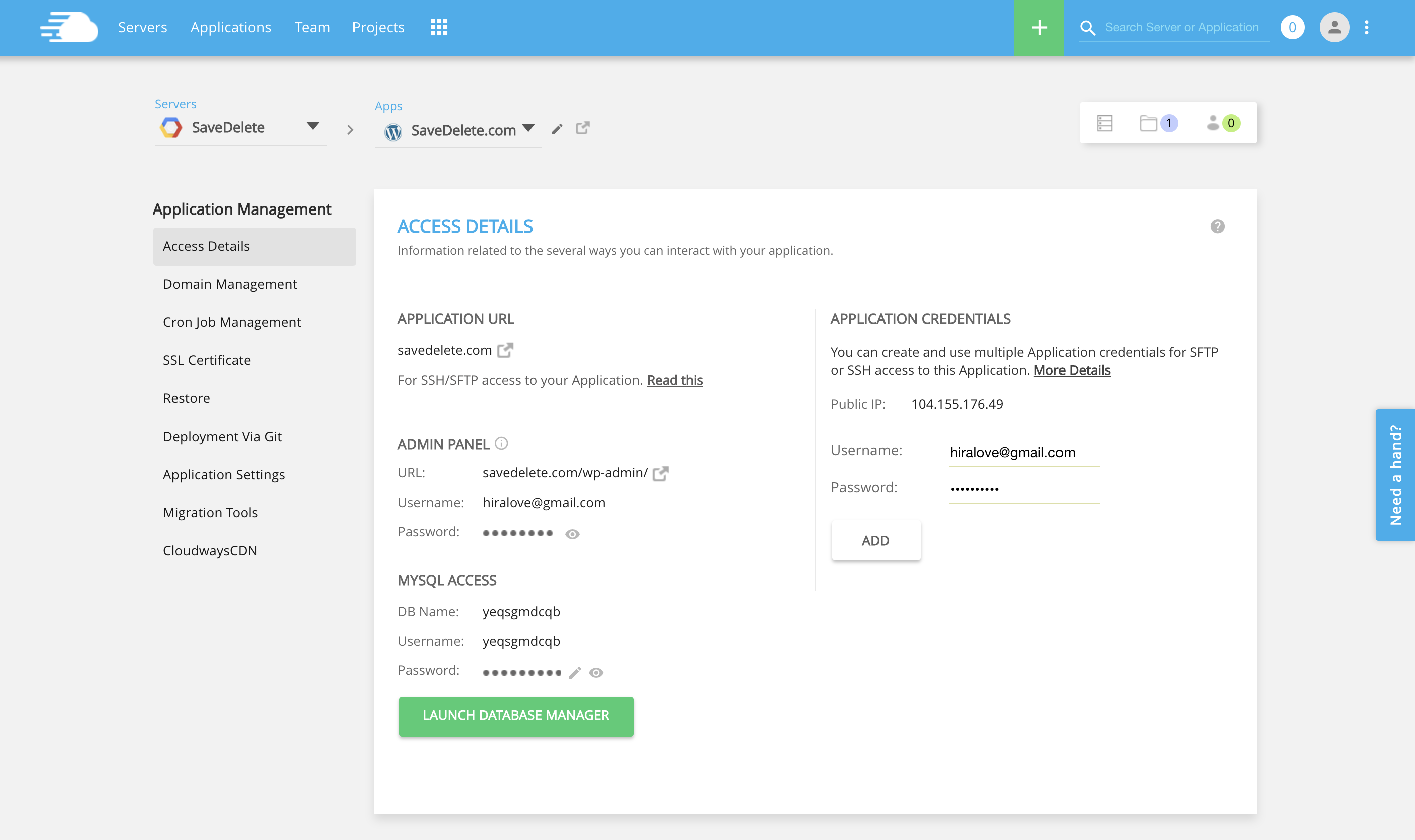The height and width of the screenshot is (840, 1415).
Task: Click the Apps breadcrumb link
Action: click(x=389, y=106)
